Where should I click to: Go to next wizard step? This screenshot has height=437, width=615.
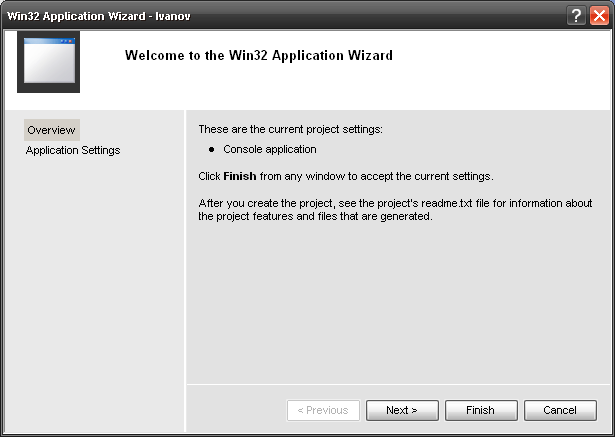pos(402,410)
